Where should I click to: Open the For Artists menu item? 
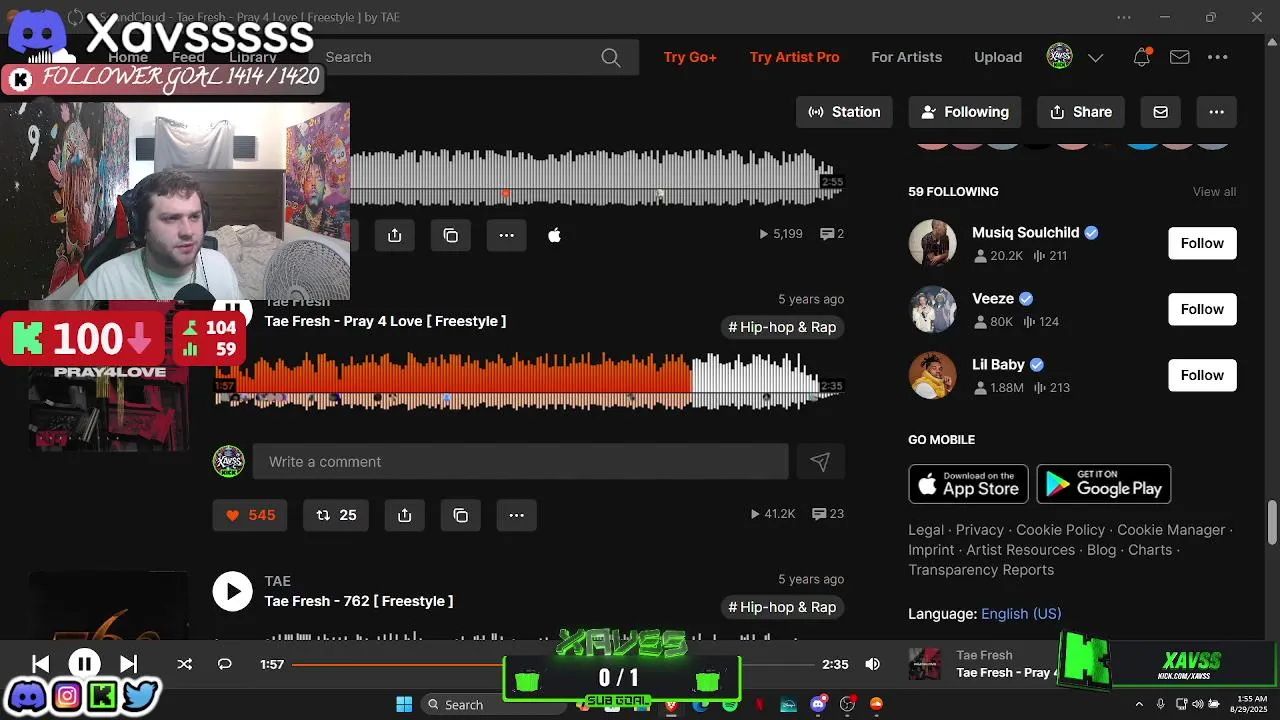pyautogui.click(x=906, y=57)
